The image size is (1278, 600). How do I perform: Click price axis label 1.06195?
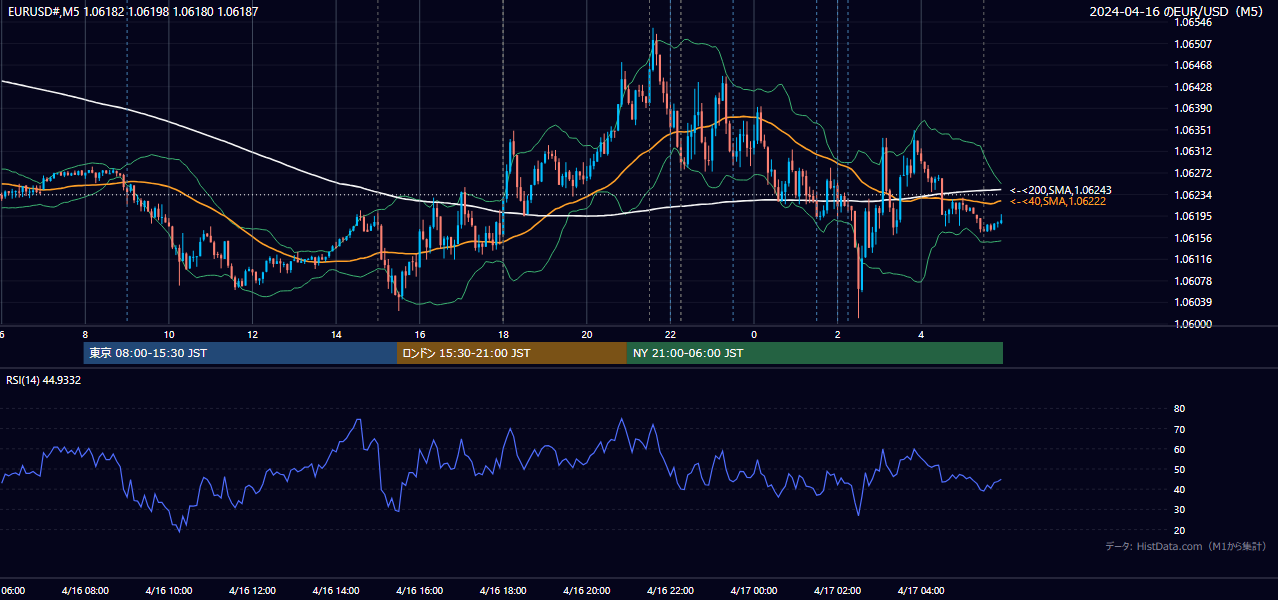click(x=1194, y=216)
